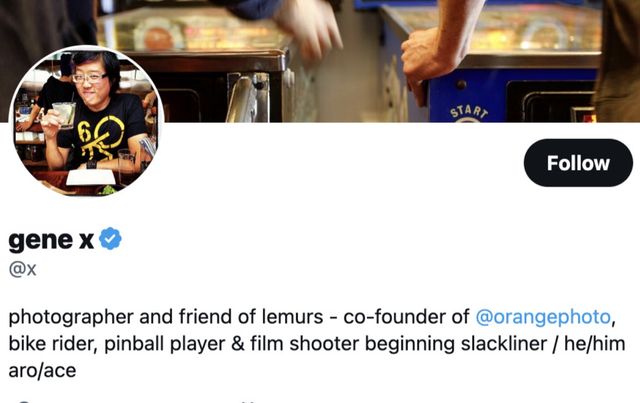Image resolution: width=640 pixels, height=403 pixels.
Task: Click the drink glass in the profile photo
Action: [x=64, y=115]
